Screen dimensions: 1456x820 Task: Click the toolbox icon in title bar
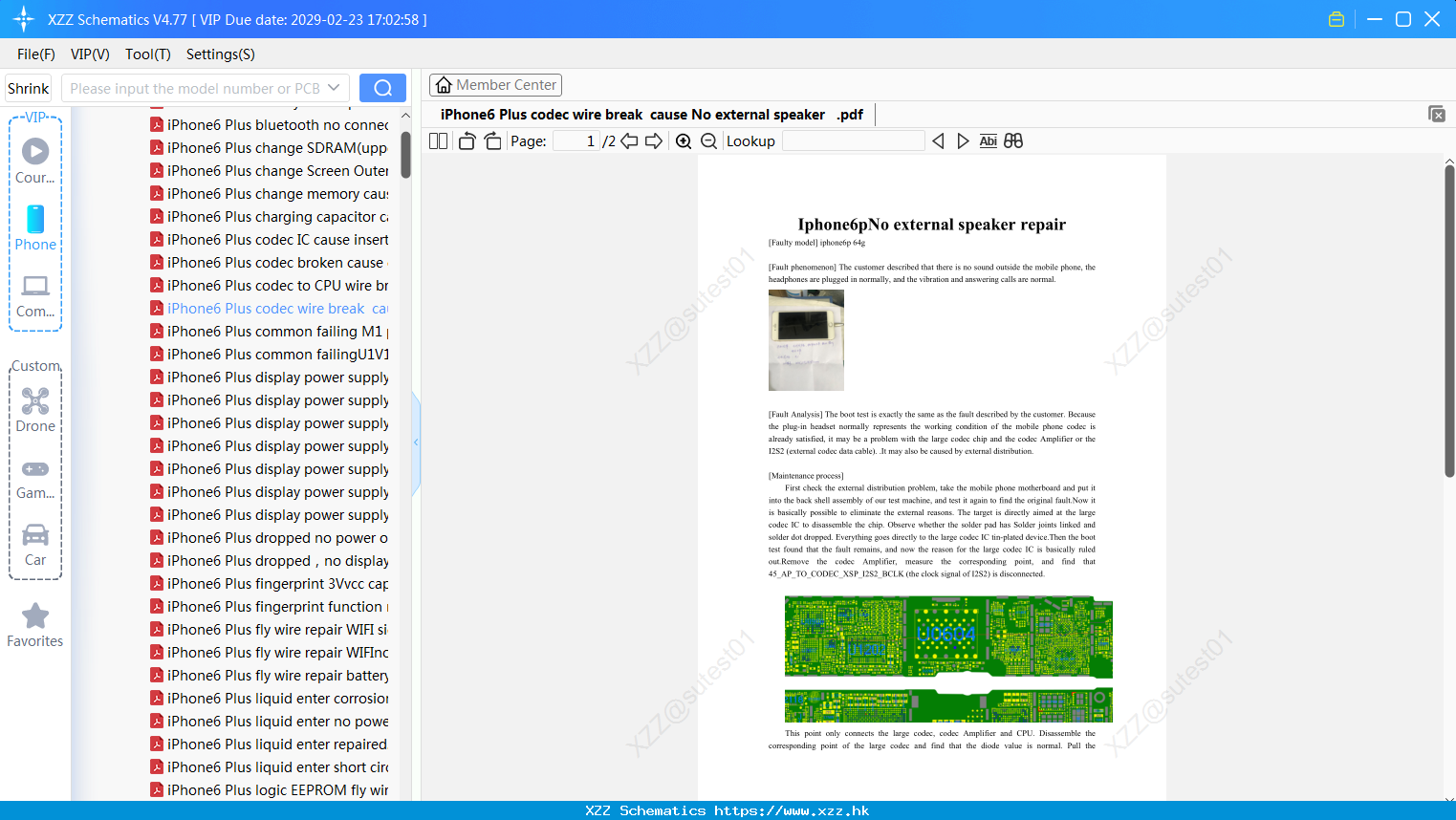click(1336, 19)
